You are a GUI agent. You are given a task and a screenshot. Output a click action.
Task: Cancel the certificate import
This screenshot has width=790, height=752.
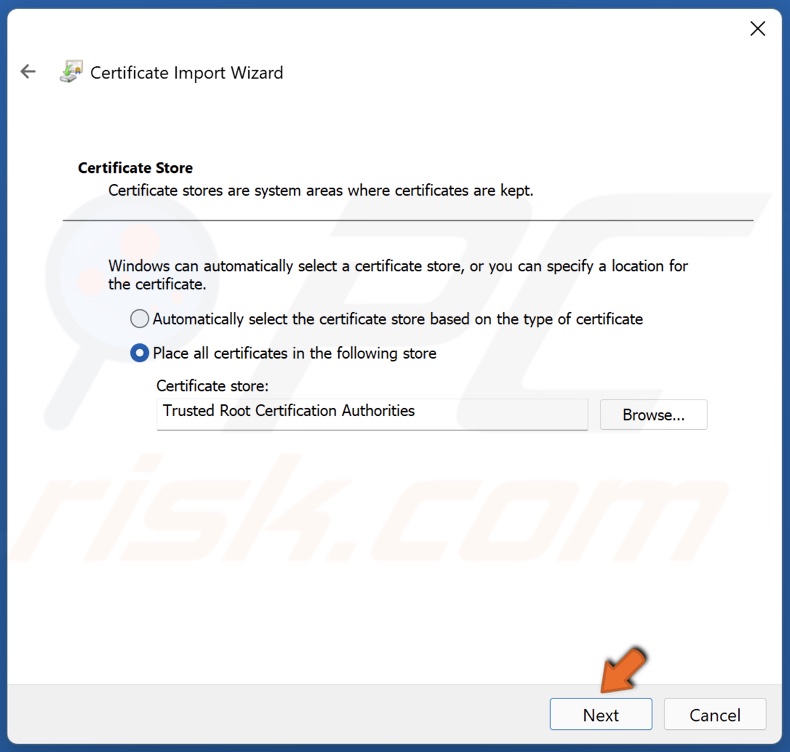[x=715, y=715]
